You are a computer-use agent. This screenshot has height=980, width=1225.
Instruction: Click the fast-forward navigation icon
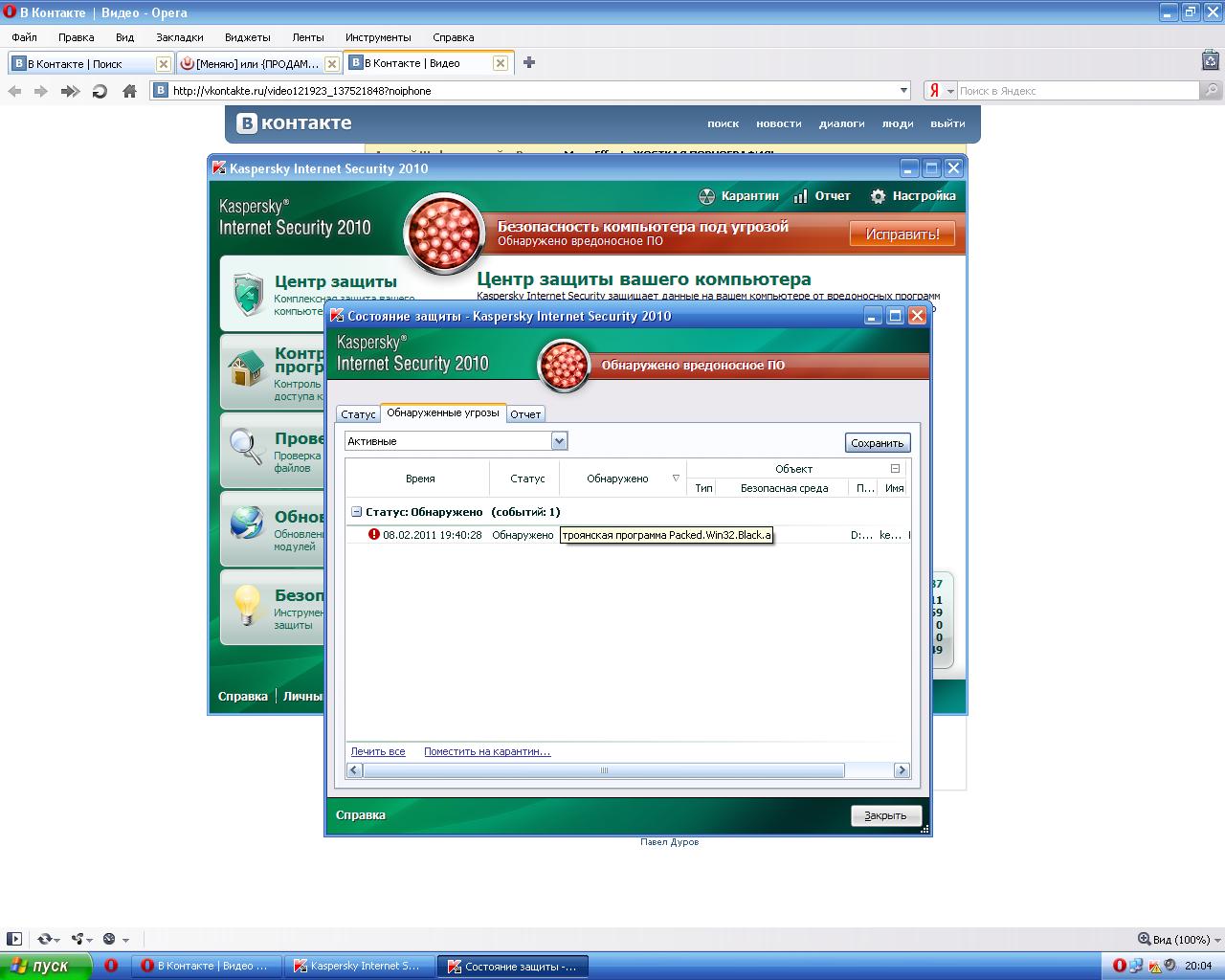coord(70,91)
